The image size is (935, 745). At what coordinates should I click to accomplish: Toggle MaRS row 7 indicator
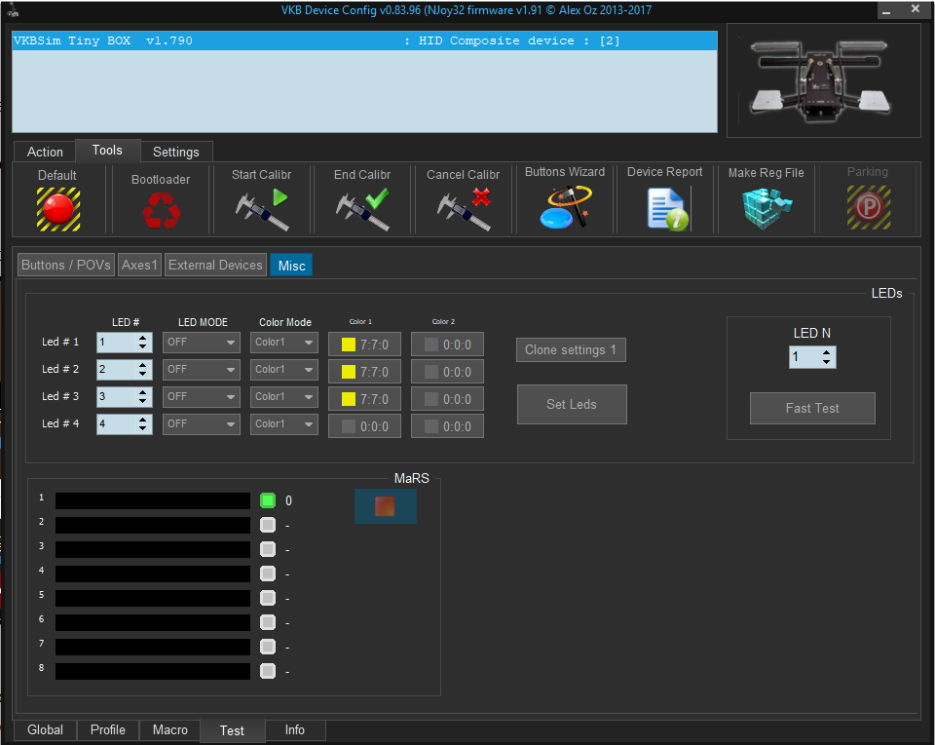[268, 647]
